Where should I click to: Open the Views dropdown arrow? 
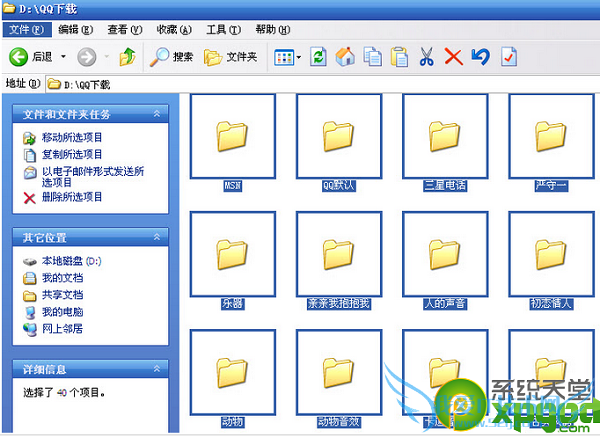[299, 57]
